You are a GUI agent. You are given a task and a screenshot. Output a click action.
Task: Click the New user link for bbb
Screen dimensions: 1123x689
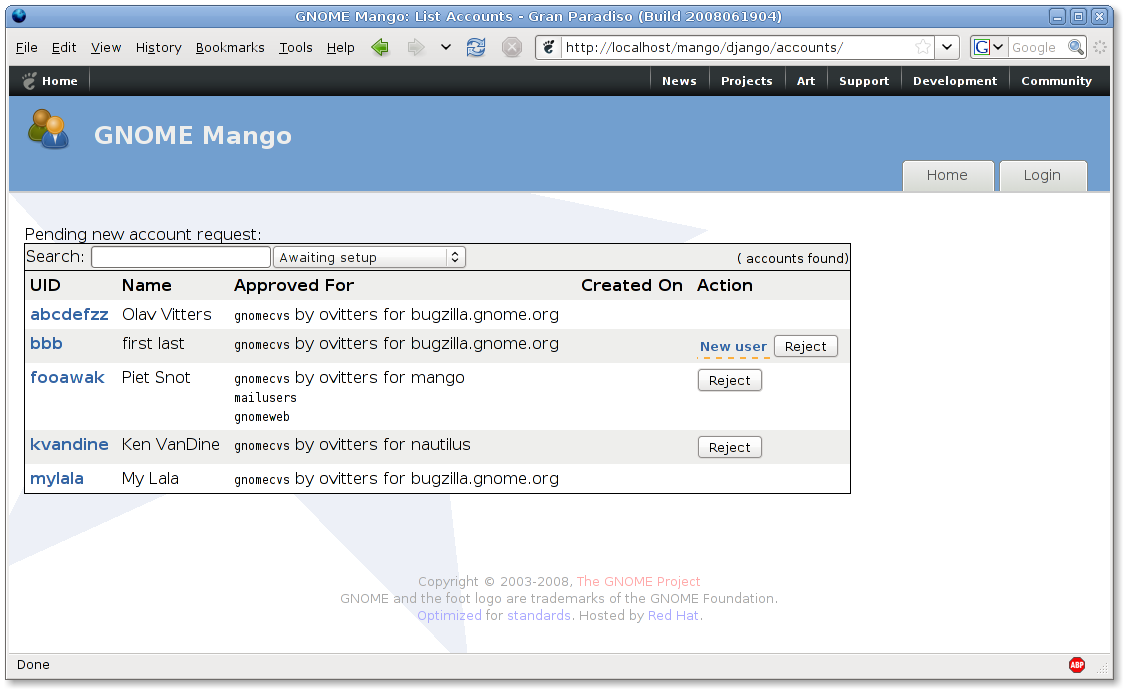[x=733, y=347]
